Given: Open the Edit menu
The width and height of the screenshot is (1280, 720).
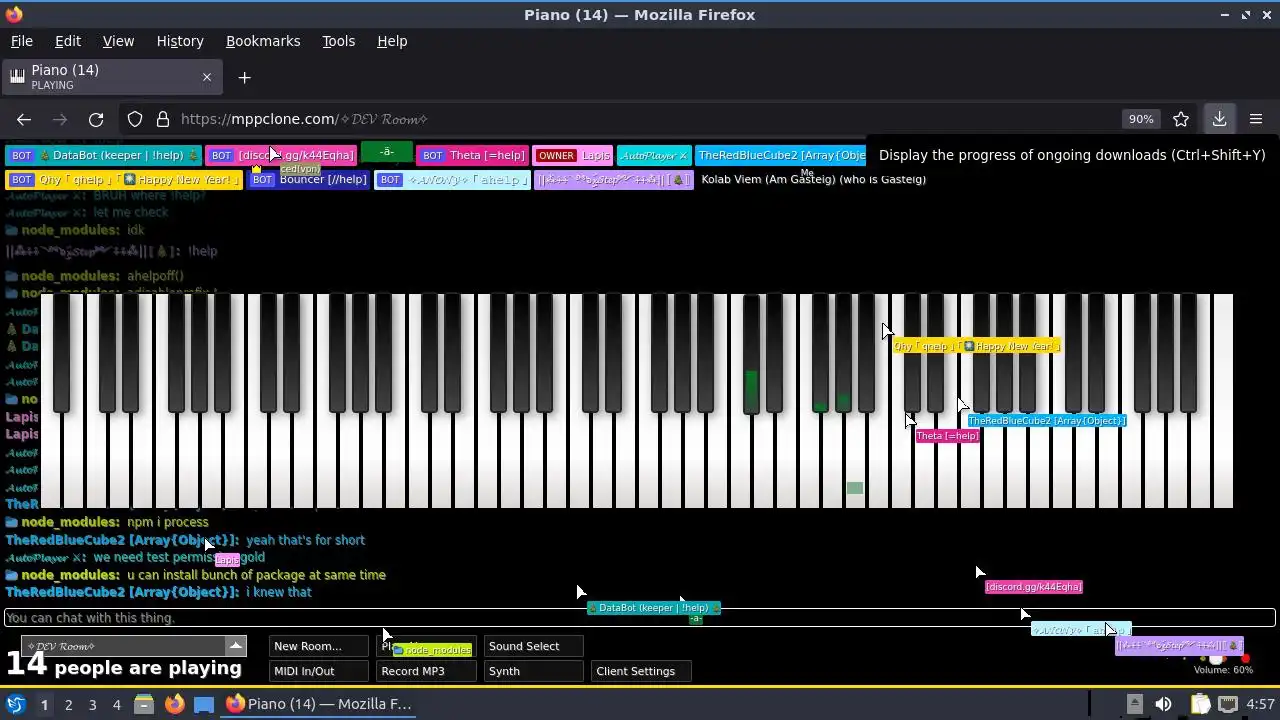Looking at the screenshot, I should [68, 41].
